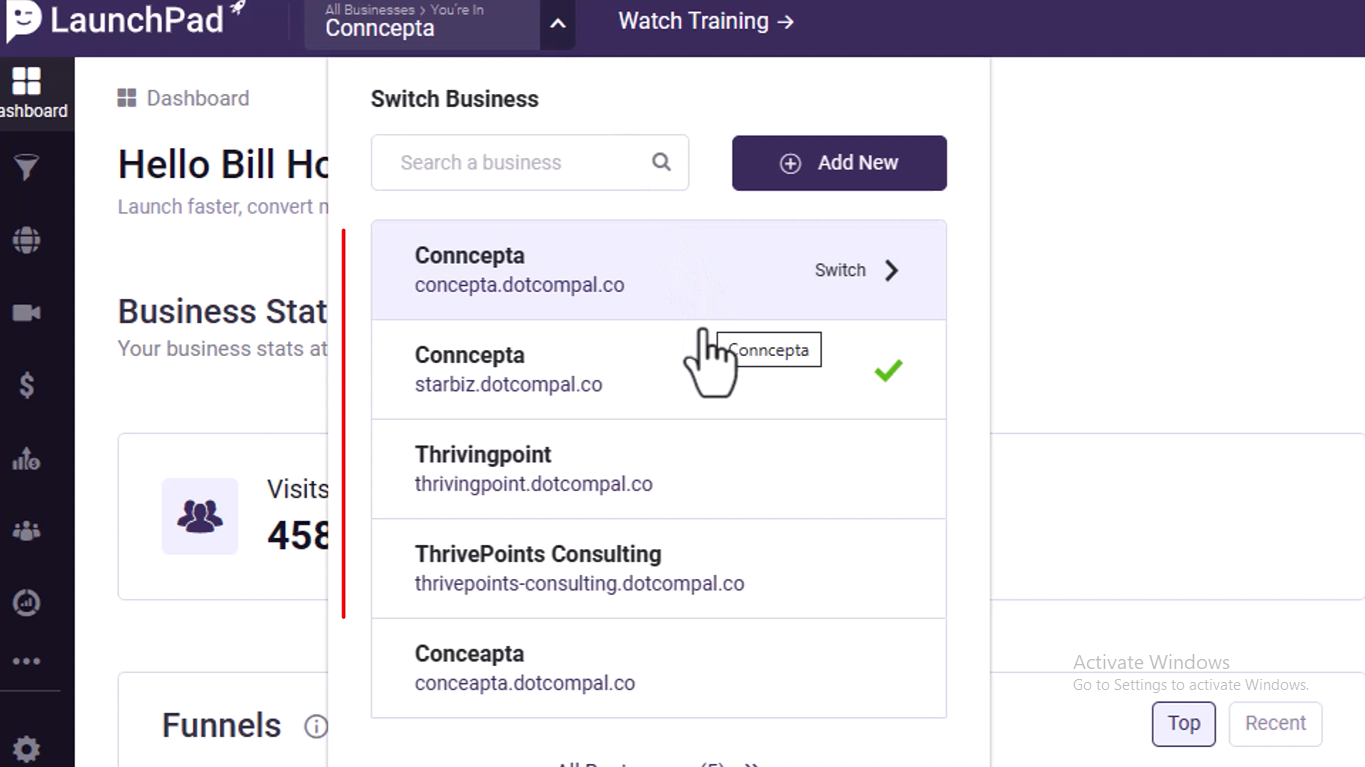Viewport: 1365px width, 767px height.
Task: Switch Funnels view to Top tab
Action: (x=1184, y=723)
